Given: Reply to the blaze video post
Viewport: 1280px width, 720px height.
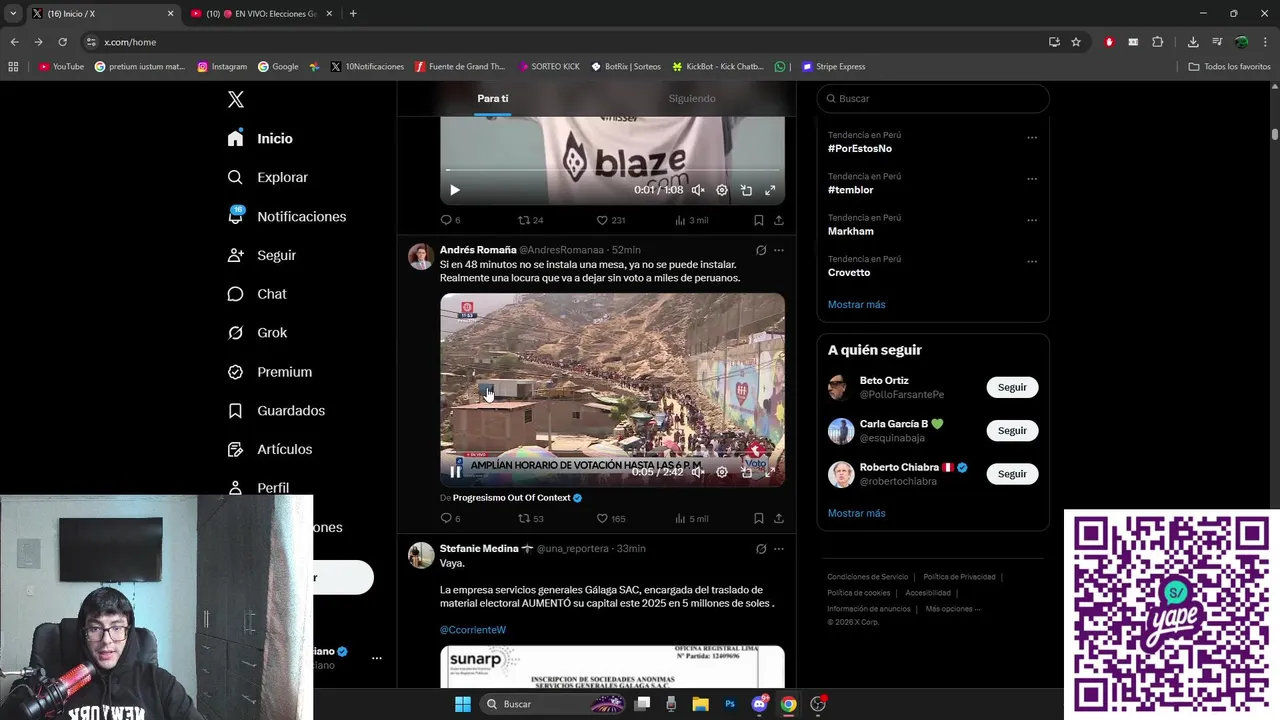Looking at the screenshot, I should [x=450, y=220].
